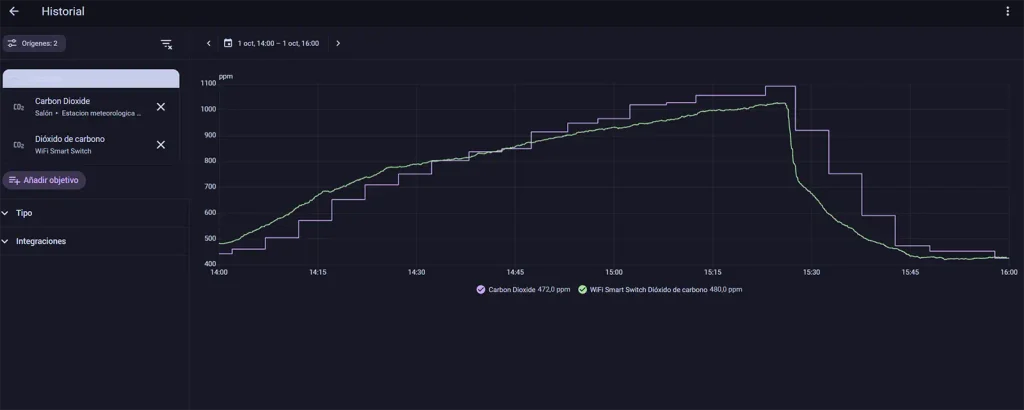The width and height of the screenshot is (1024, 410).
Task: Open the calendar date picker icon
Action: pyautogui.click(x=228, y=43)
